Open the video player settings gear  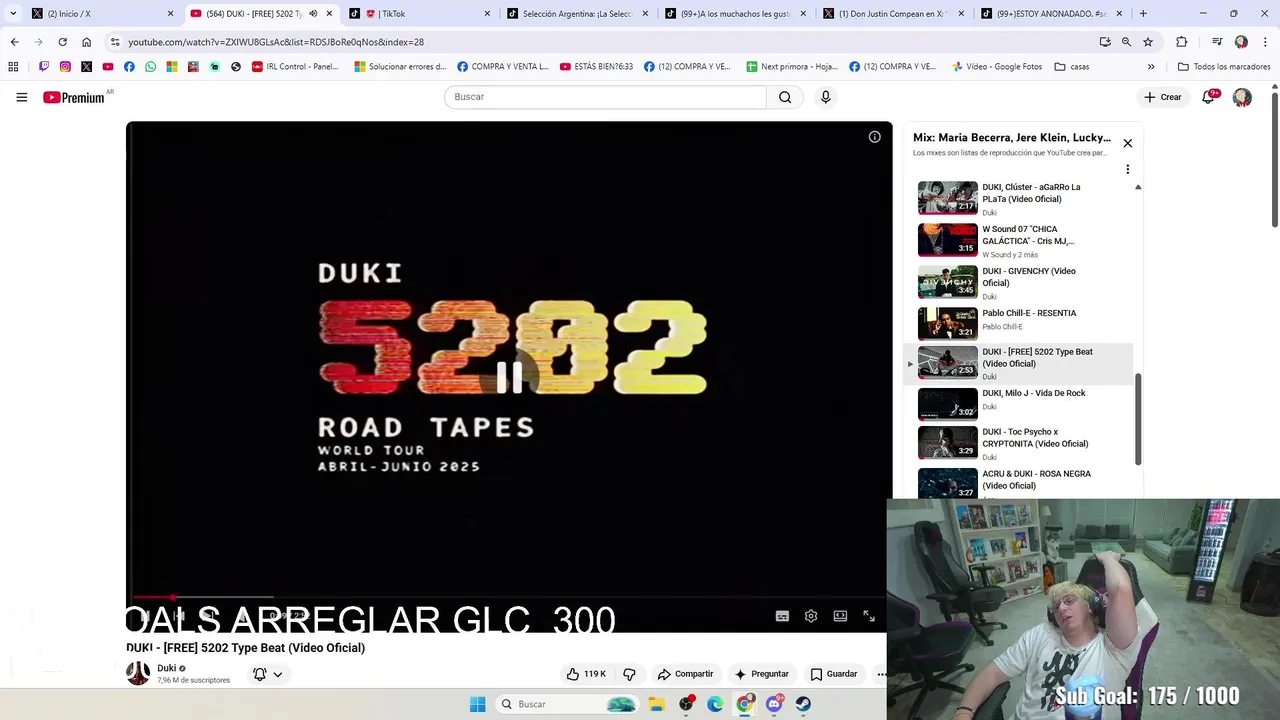click(811, 616)
